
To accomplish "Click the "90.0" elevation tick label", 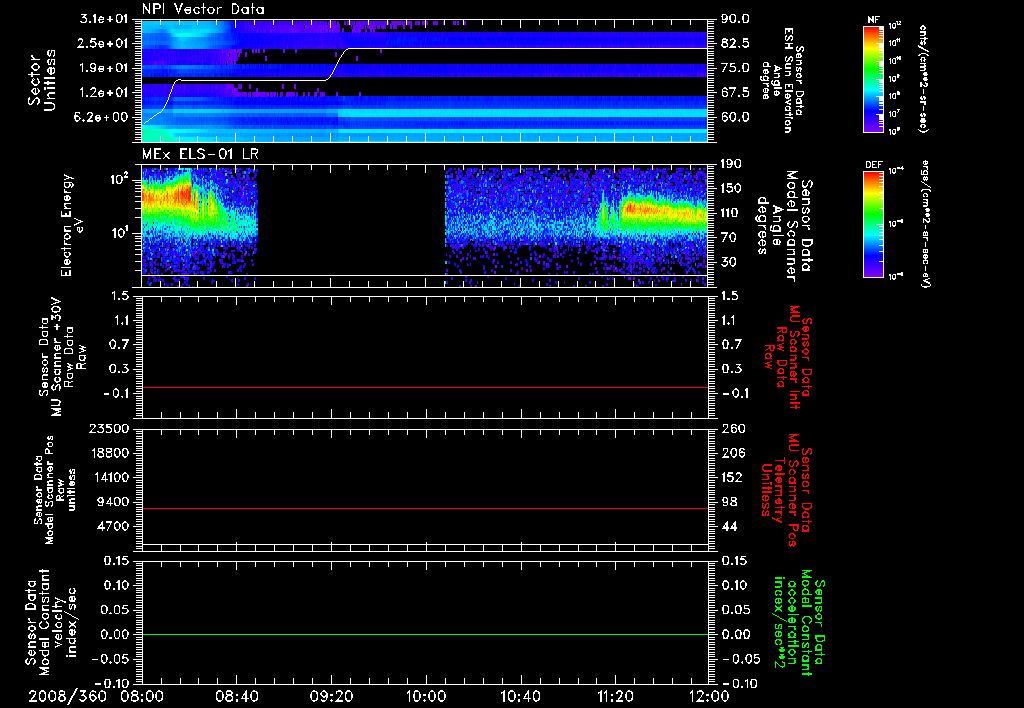I will click(735, 19).
